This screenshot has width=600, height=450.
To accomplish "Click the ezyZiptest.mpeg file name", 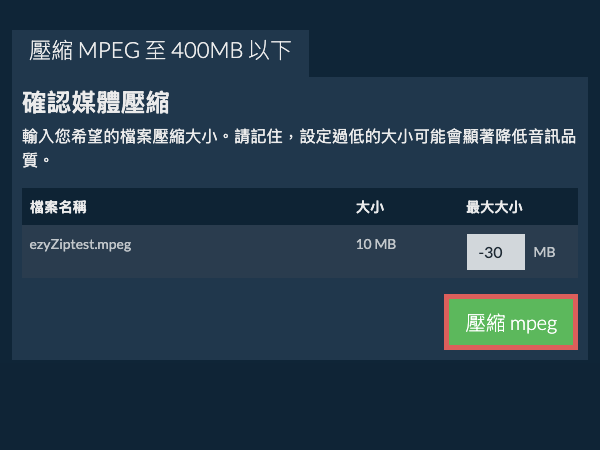I will 80,243.
